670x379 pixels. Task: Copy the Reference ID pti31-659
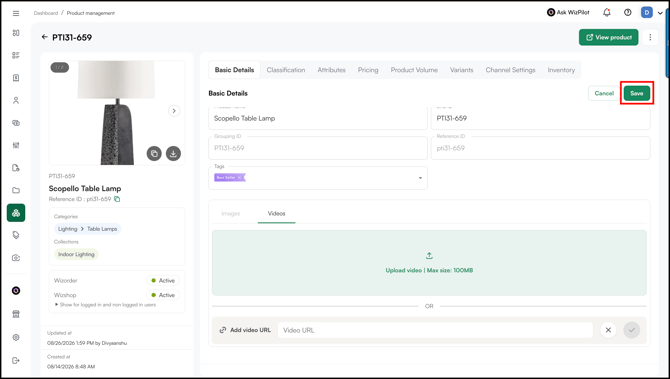[117, 199]
